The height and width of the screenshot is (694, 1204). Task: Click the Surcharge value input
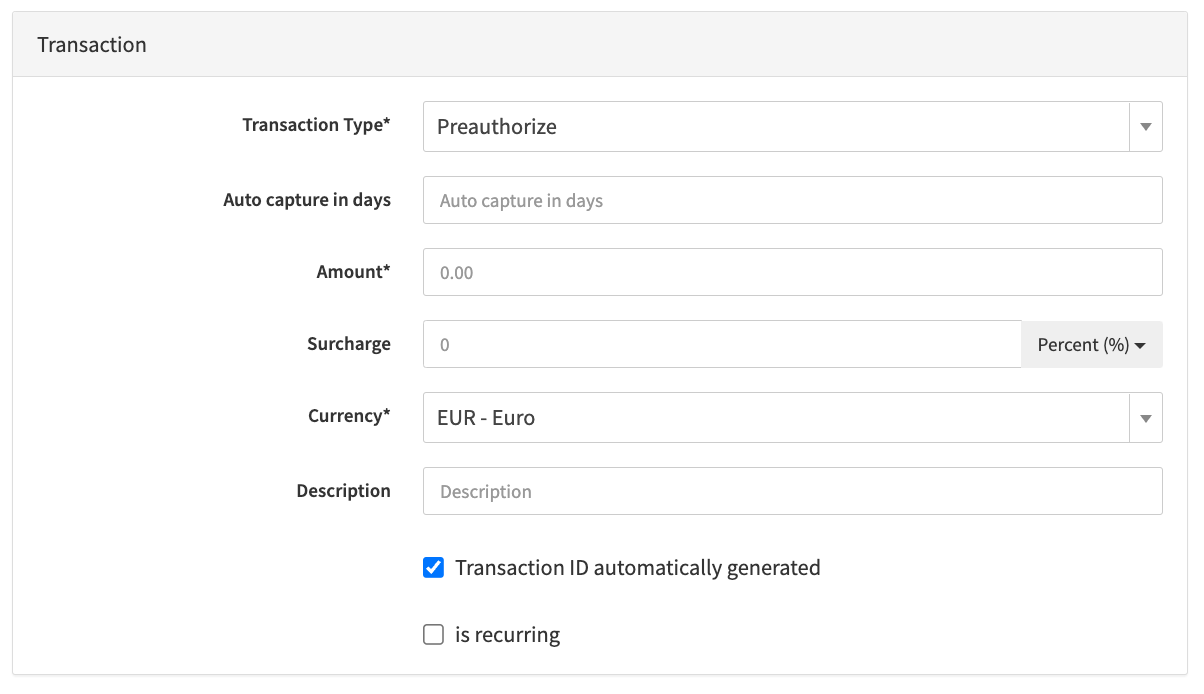click(x=721, y=345)
